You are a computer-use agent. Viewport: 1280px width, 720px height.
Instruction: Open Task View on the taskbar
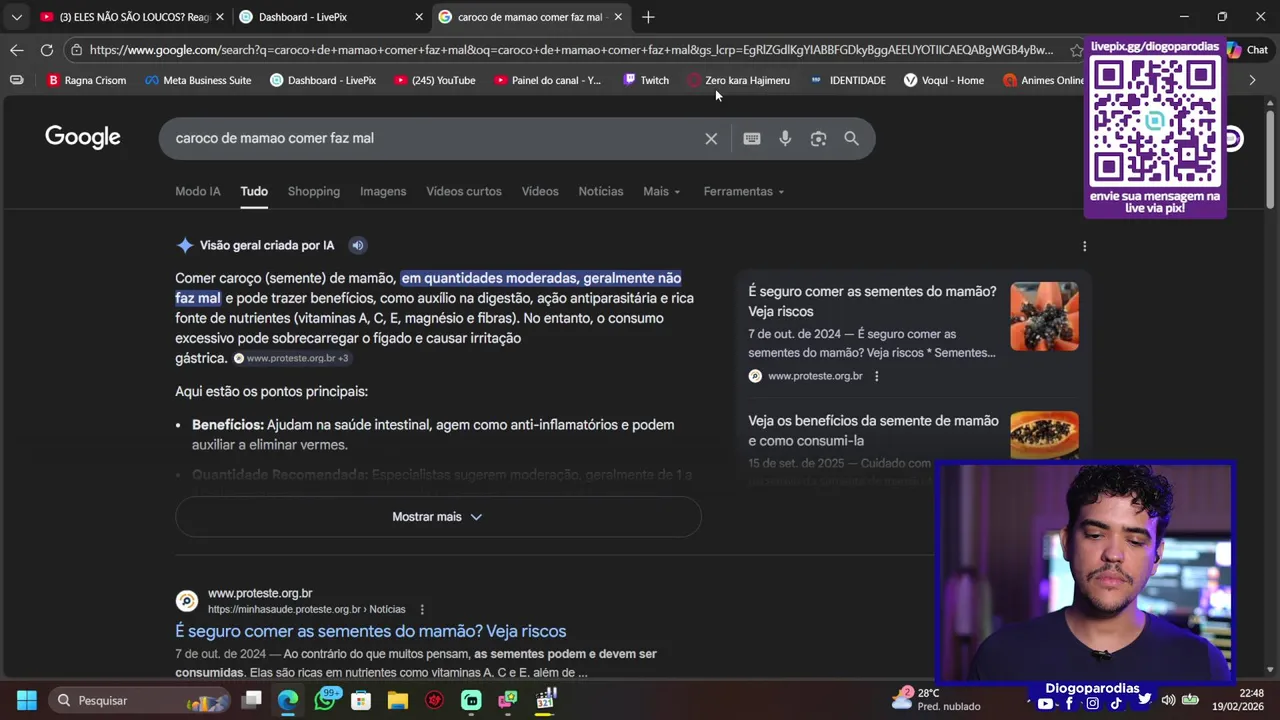coord(252,700)
